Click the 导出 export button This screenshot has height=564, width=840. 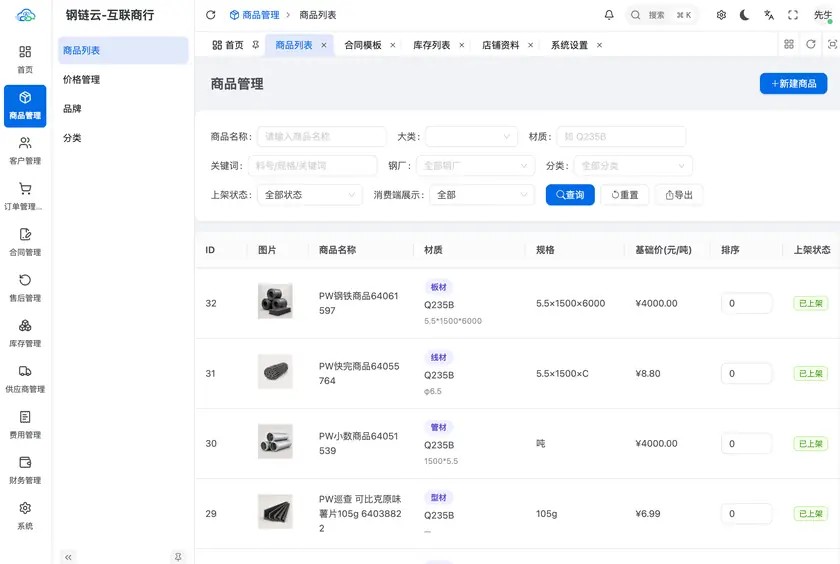click(x=679, y=195)
